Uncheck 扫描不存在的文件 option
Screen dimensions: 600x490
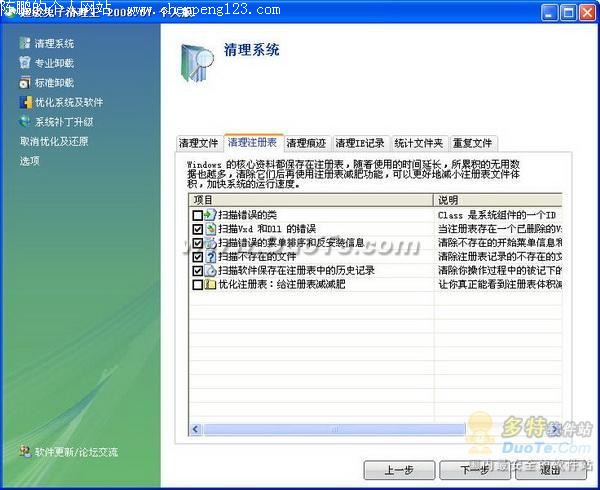point(196,257)
